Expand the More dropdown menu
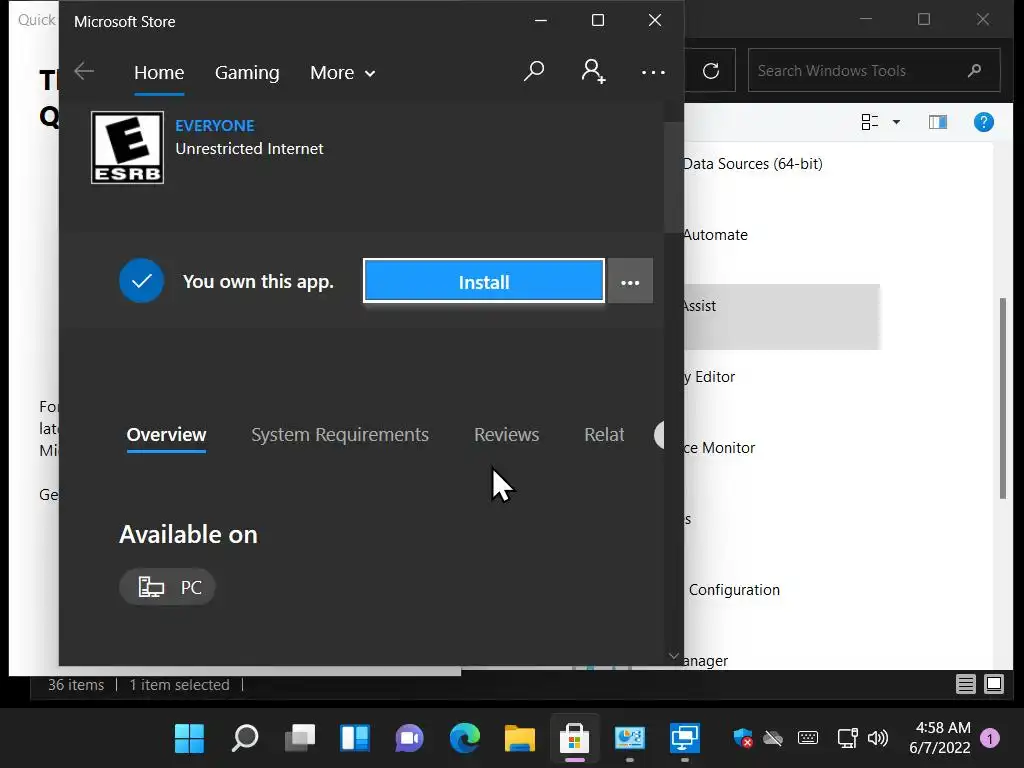This screenshot has height=768, width=1024. click(342, 72)
